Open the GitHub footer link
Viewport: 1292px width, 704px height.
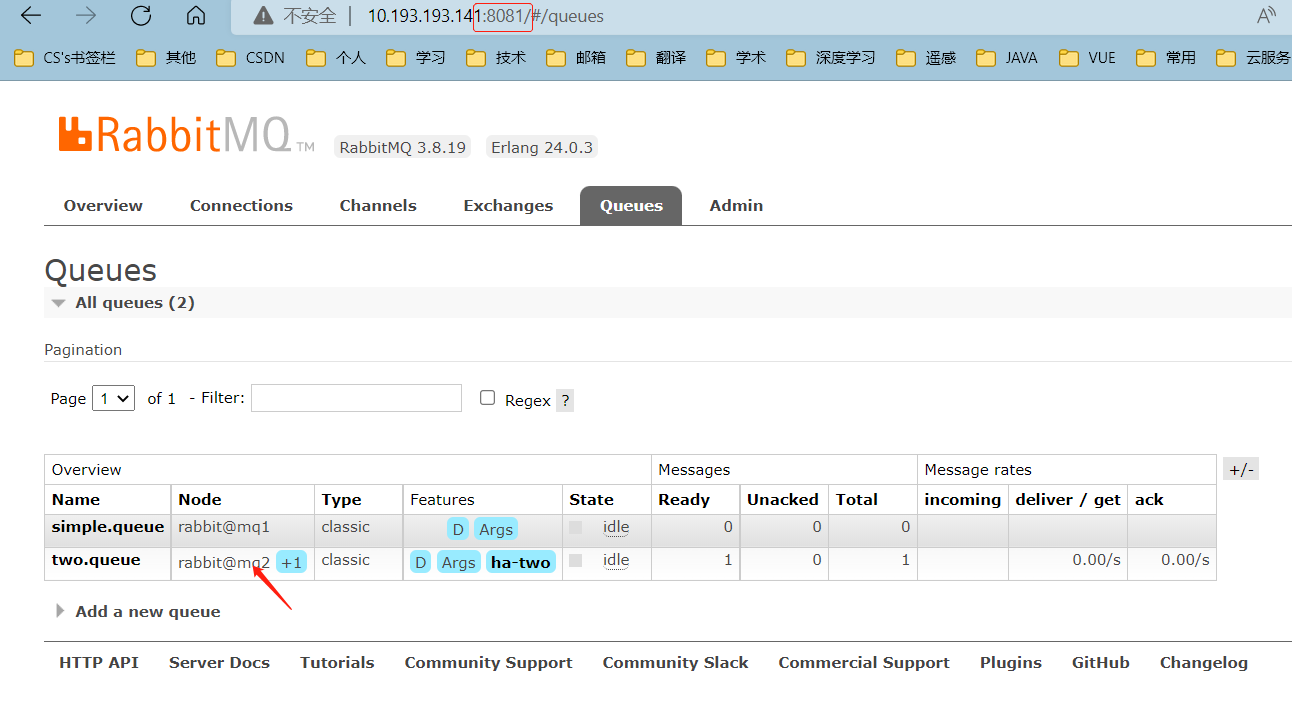coord(1100,662)
